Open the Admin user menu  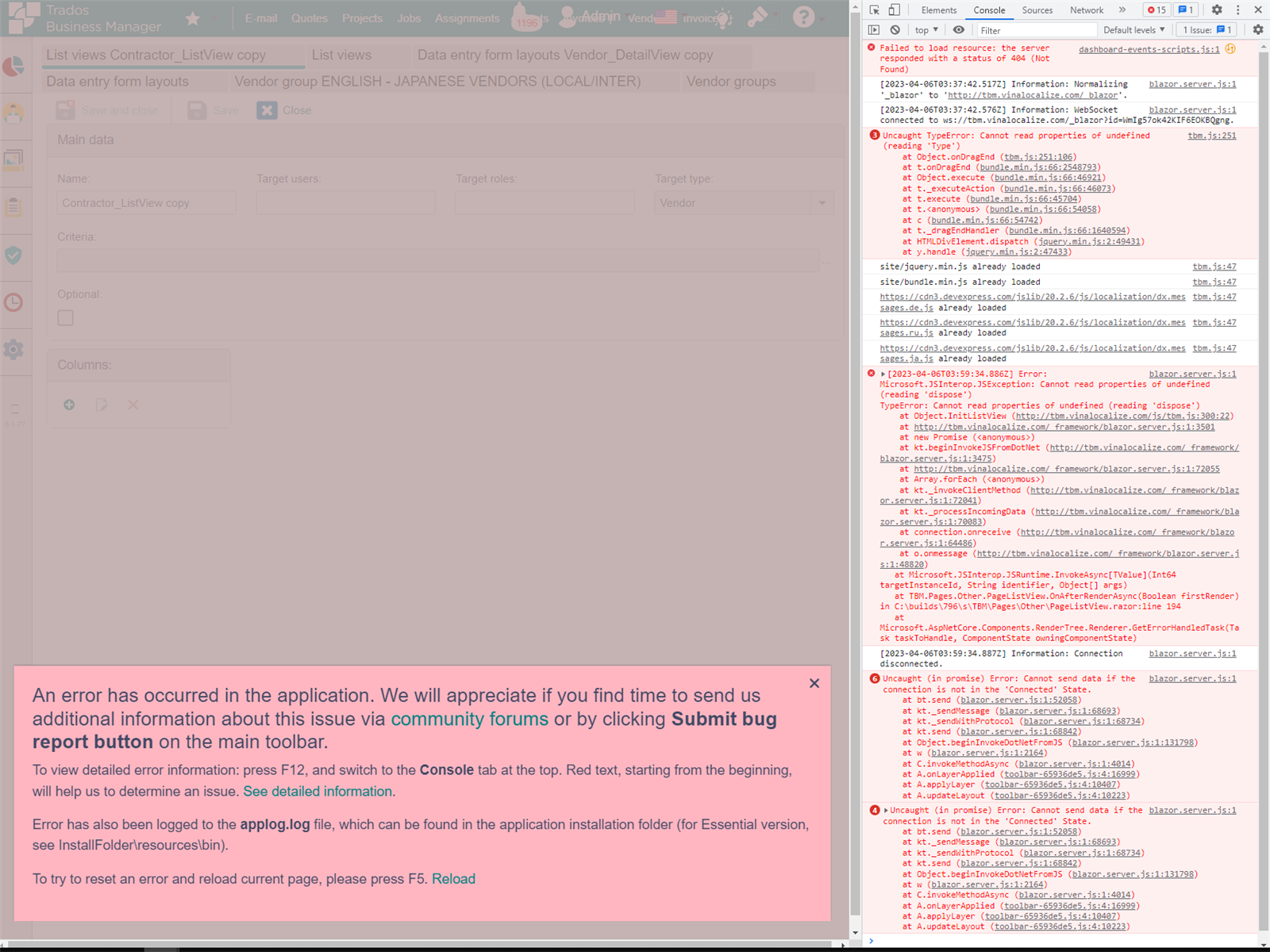(591, 17)
